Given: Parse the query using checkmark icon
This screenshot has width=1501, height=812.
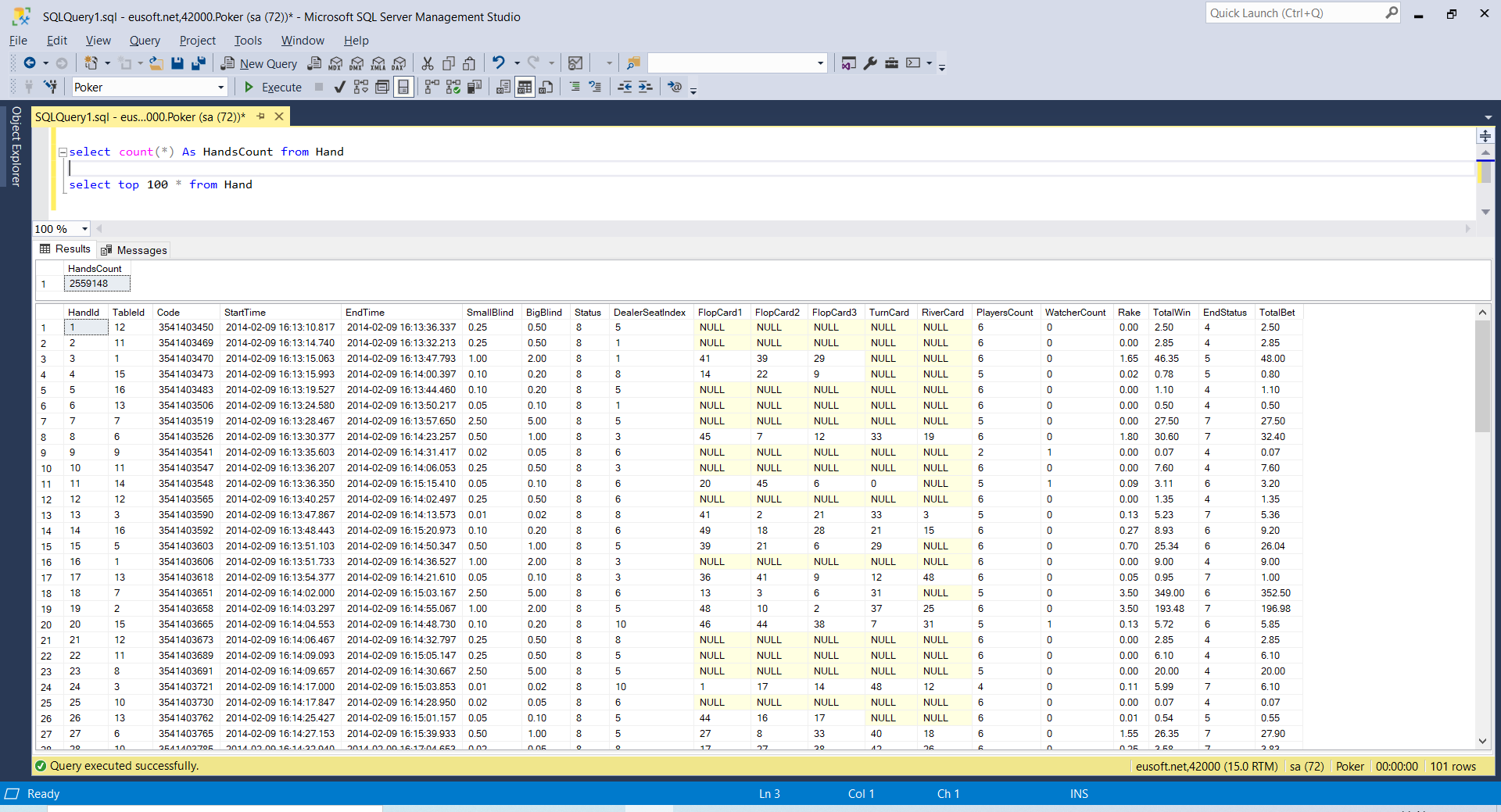Looking at the screenshot, I should [x=339, y=87].
